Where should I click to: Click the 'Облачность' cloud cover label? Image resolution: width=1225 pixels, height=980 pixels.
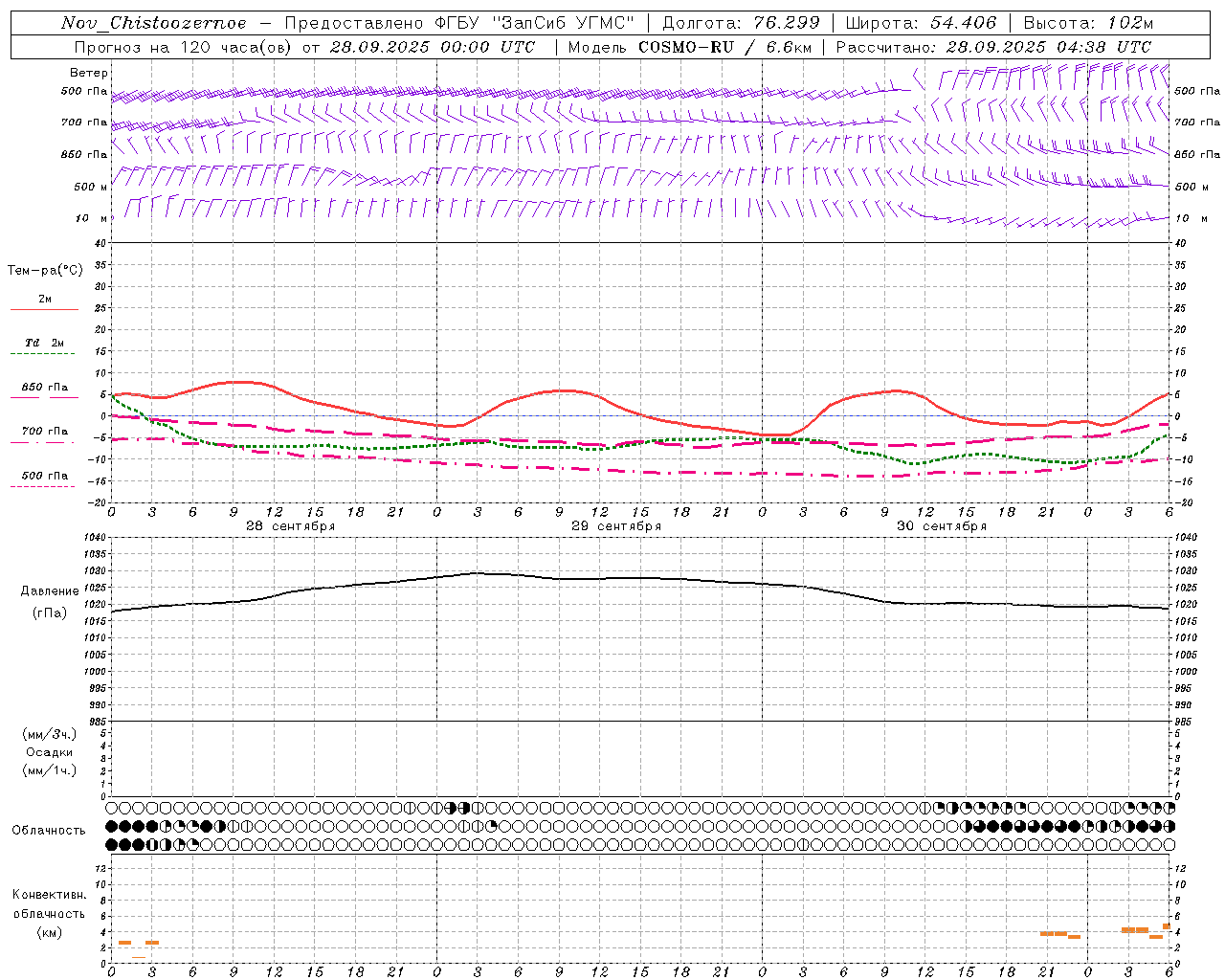pyautogui.click(x=49, y=831)
